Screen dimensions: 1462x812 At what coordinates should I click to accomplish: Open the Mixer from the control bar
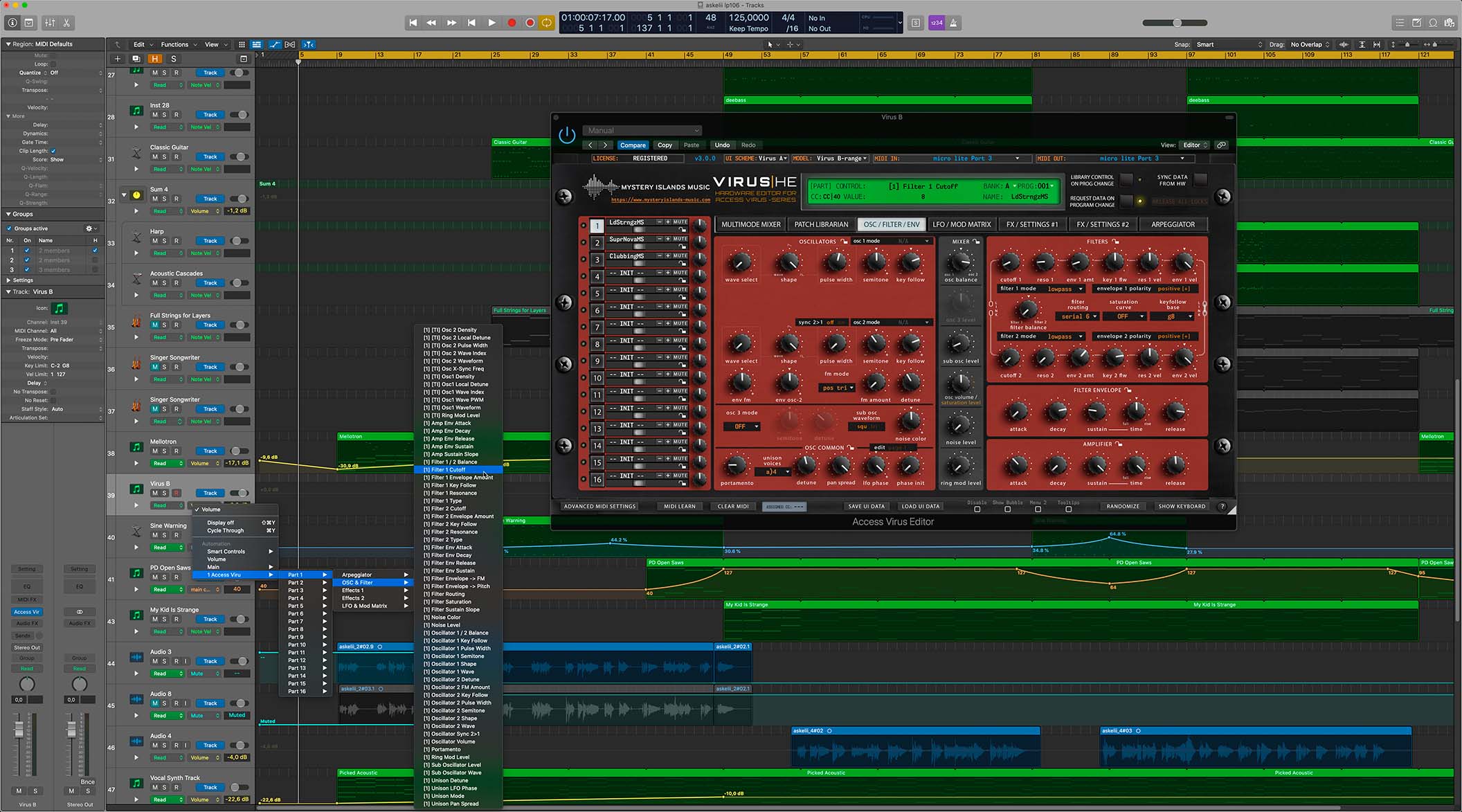50,23
